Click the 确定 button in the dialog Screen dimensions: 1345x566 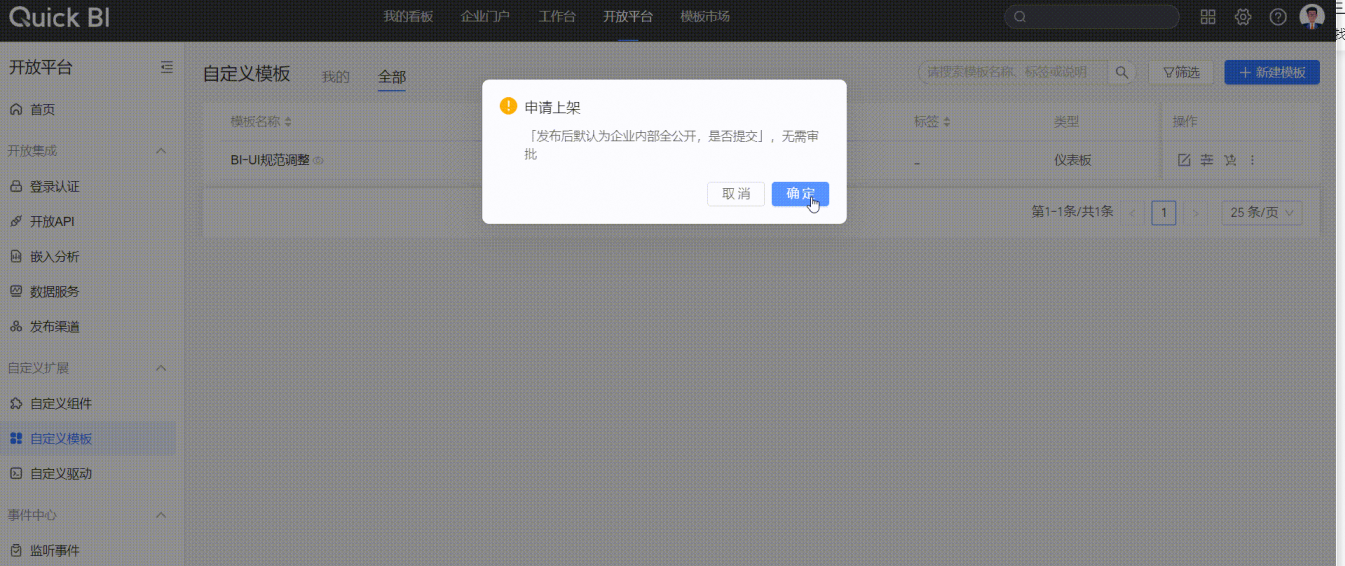pos(800,194)
